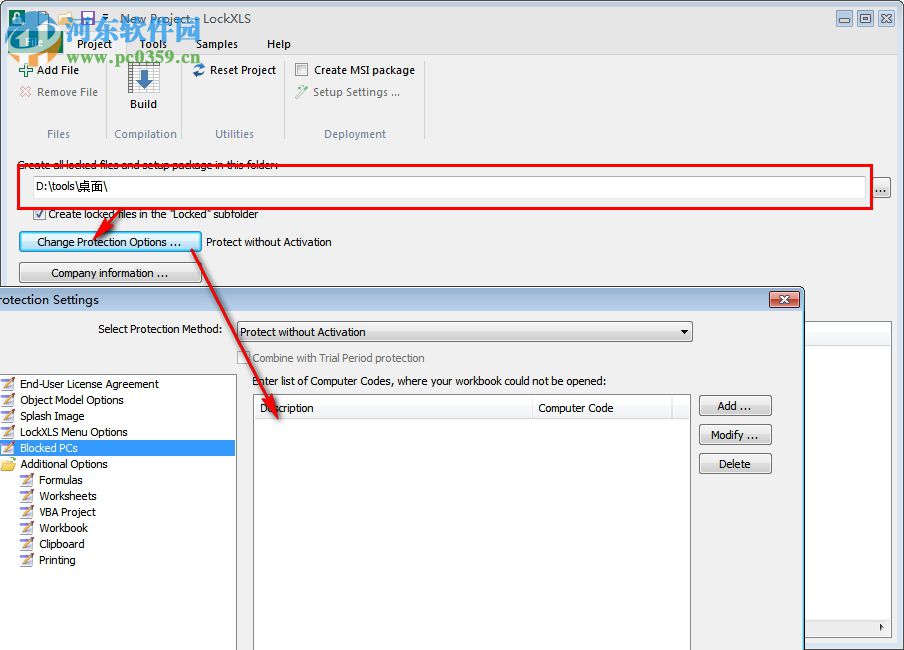904x650 pixels.
Task: Click the Company information button
Action: click(x=110, y=273)
